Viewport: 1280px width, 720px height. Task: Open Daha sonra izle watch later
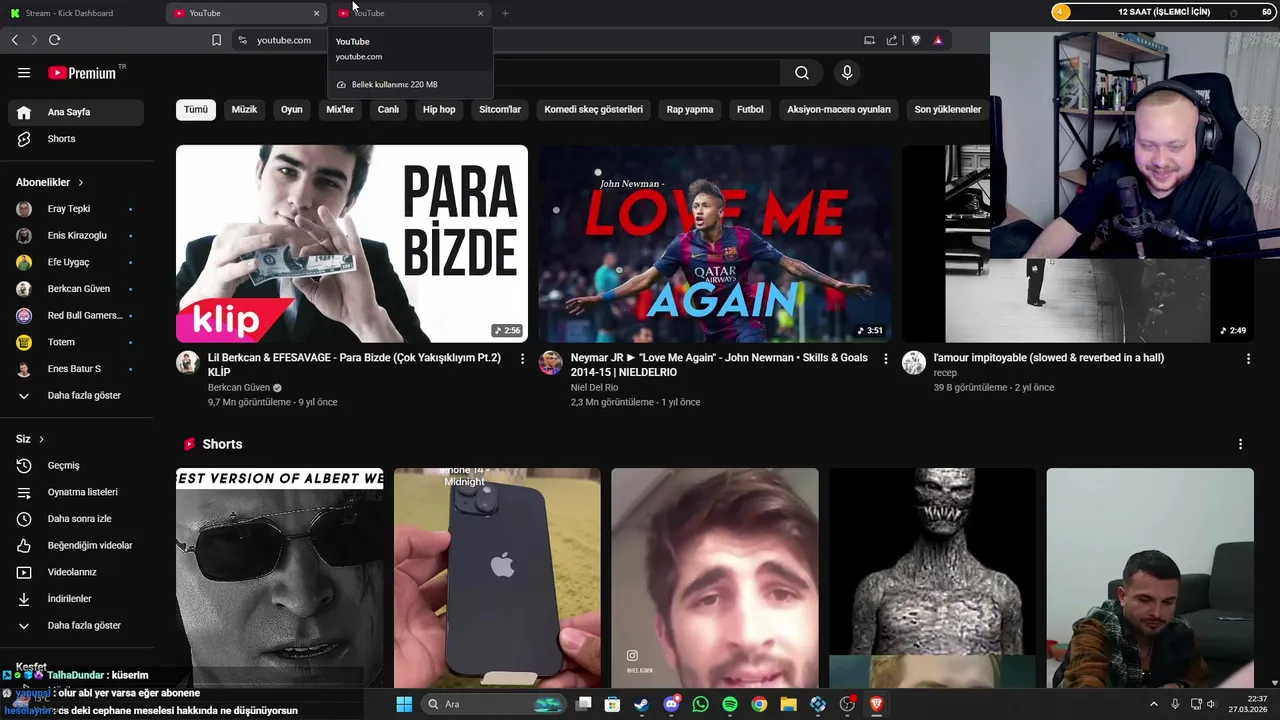(x=76, y=519)
